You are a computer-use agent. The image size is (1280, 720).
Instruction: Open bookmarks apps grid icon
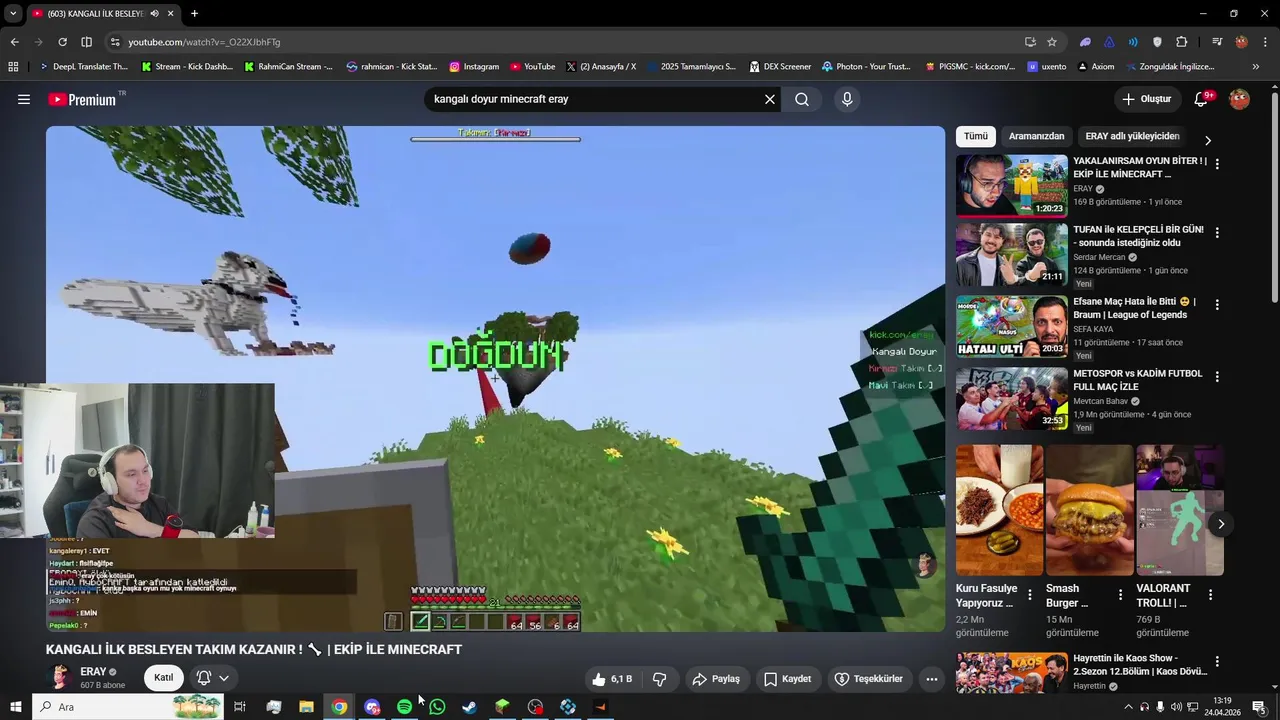point(13,67)
